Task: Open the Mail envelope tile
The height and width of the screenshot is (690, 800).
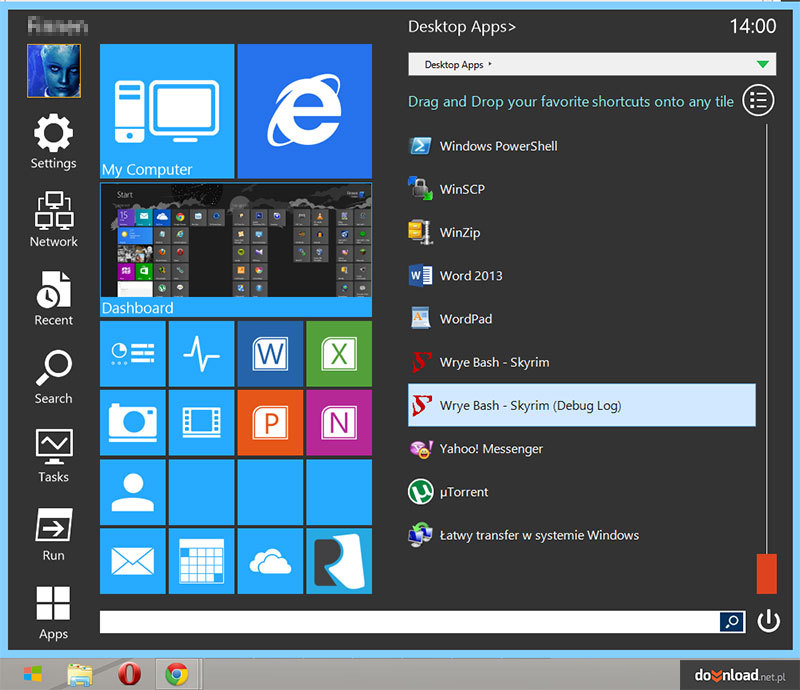Action: [133, 561]
